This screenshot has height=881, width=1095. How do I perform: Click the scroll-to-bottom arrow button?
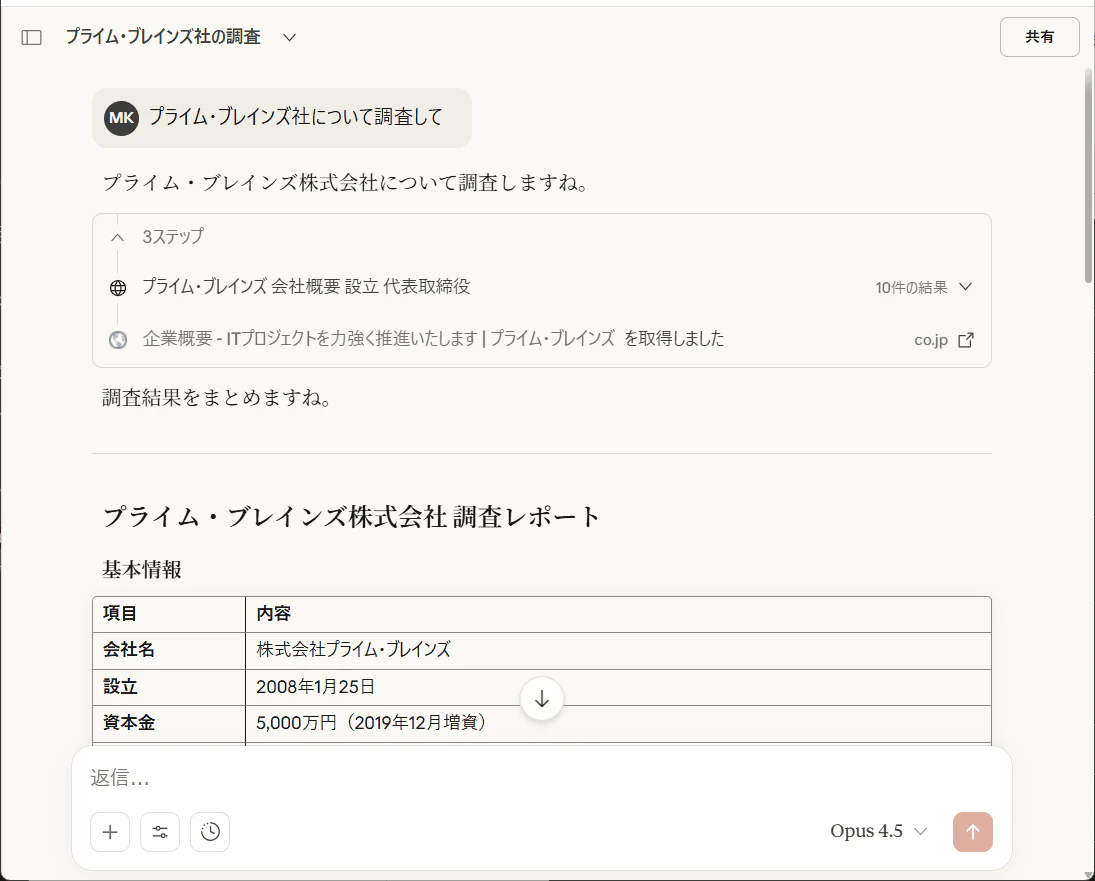point(542,699)
